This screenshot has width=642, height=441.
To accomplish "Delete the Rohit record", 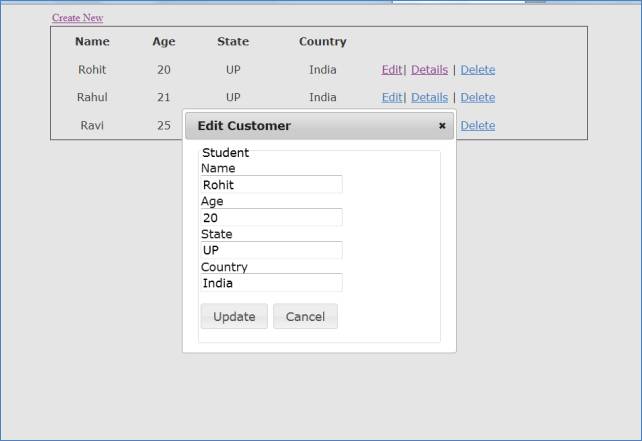I will (477, 70).
